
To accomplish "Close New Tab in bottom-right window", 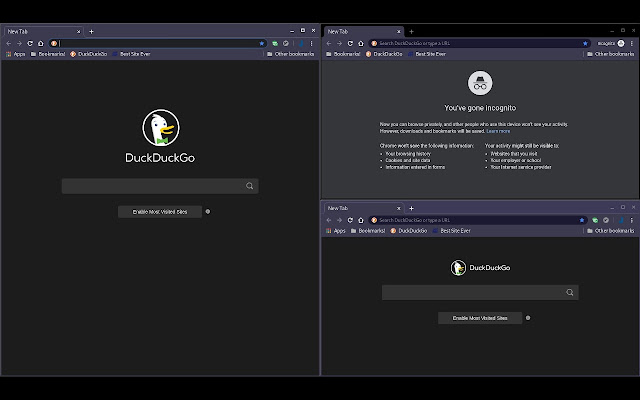I will coord(399,208).
